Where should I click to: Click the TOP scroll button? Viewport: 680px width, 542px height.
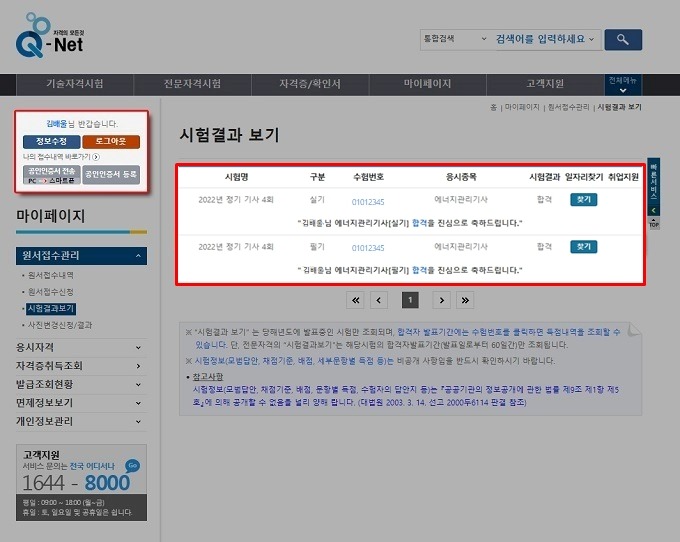[x=654, y=224]
